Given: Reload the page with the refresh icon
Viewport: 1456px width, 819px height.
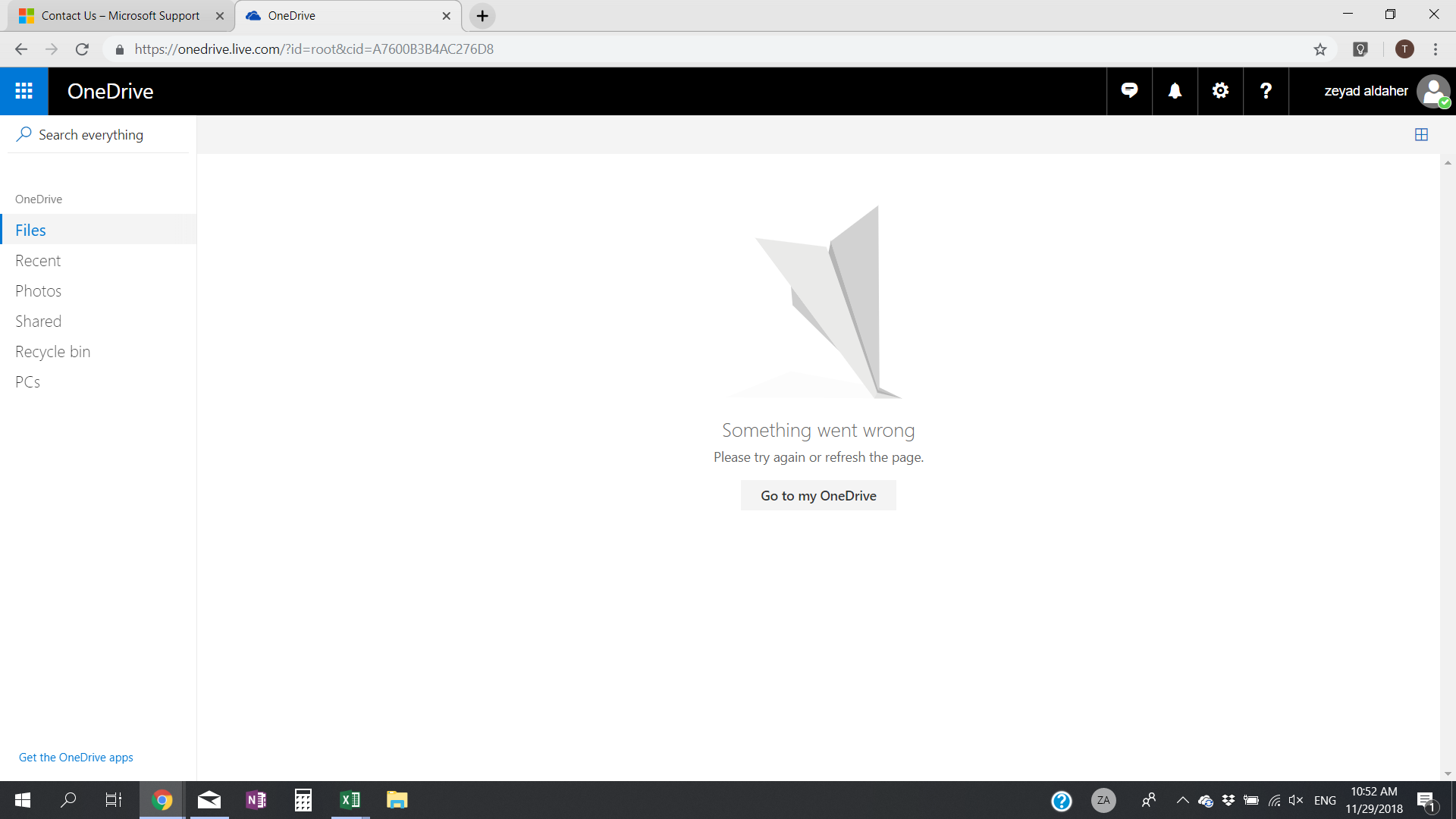Looking at the screenshot, I should 82,49.
